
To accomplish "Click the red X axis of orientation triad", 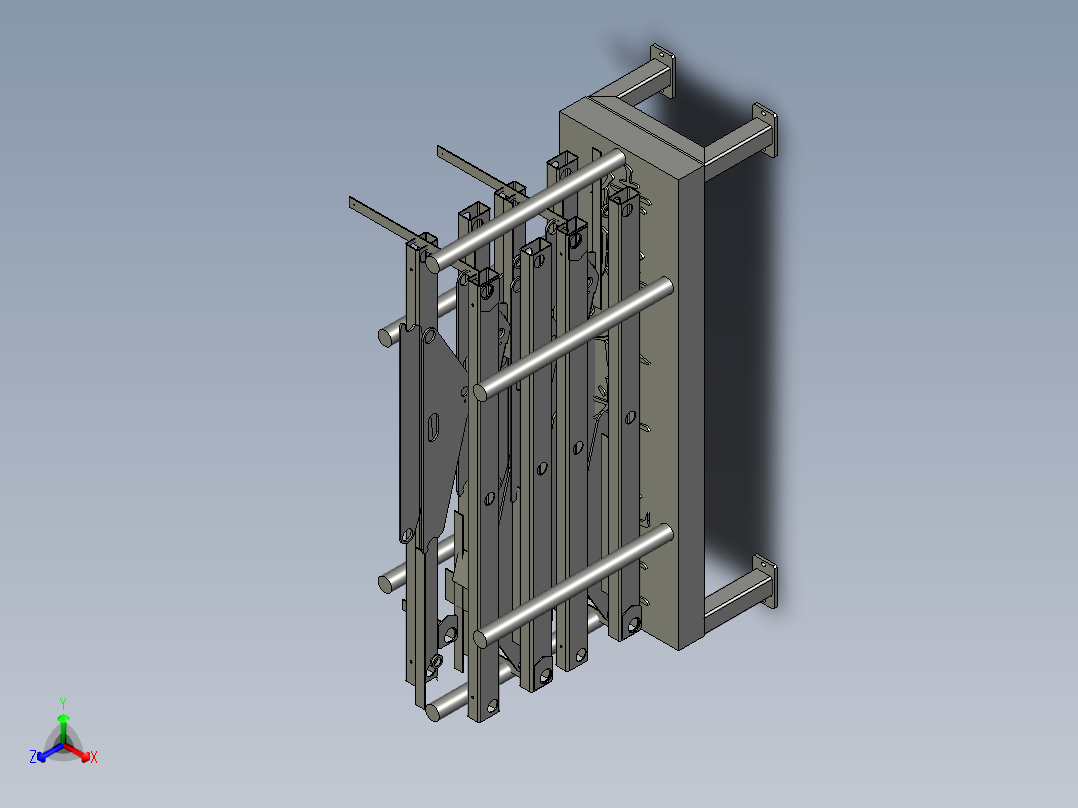I will tap(78, 753).
